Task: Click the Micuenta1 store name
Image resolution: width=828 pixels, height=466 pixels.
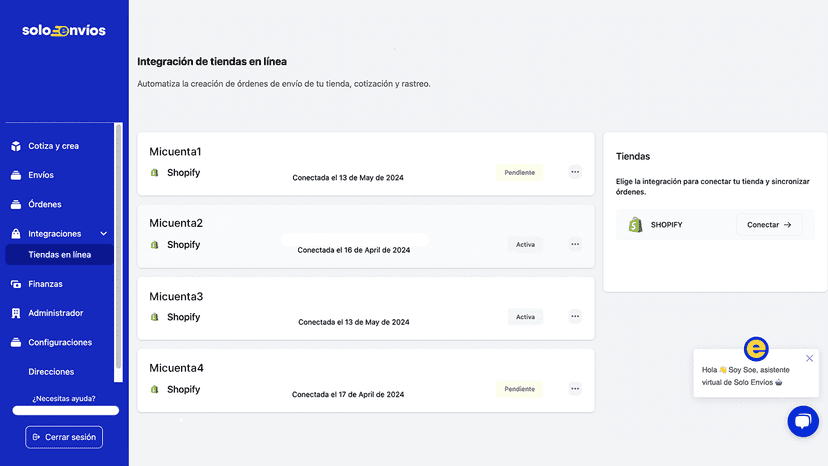Action: (x=175, y=152)
